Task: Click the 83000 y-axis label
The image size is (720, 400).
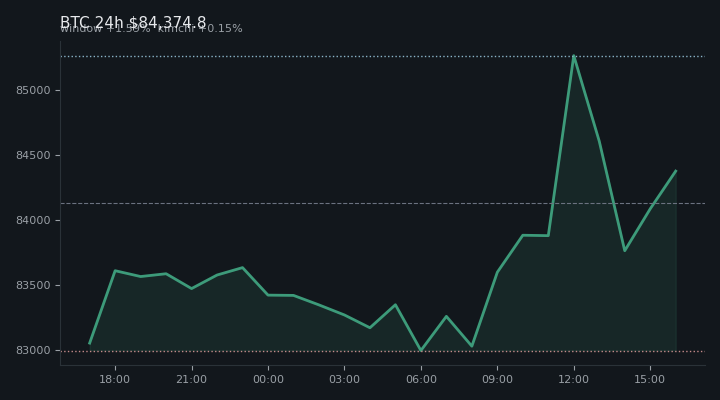Action: click(x=33, y=350)
